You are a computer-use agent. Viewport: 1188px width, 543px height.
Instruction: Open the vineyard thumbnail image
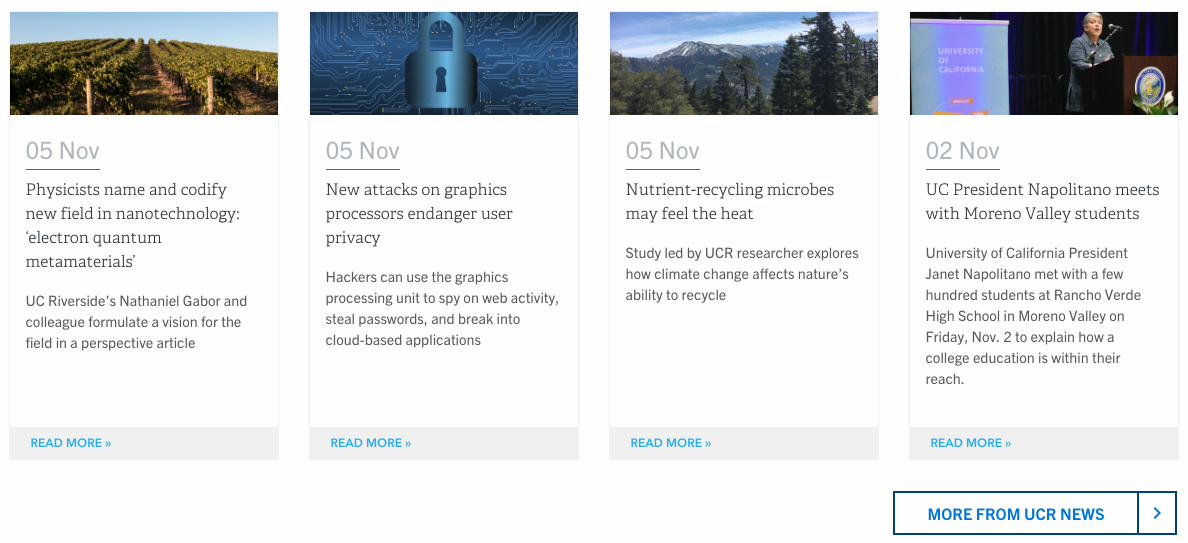point(144,63)
